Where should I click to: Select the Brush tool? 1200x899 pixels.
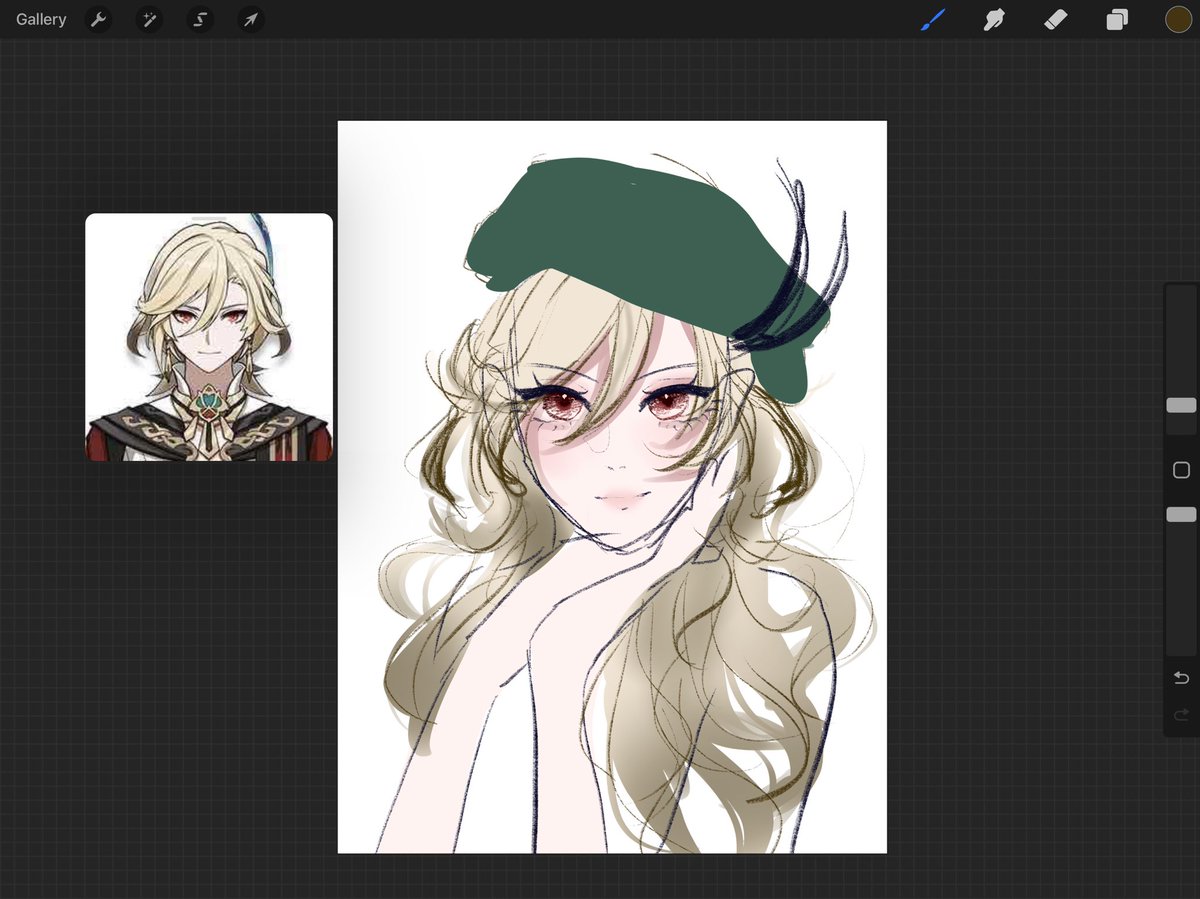[932, 19]
